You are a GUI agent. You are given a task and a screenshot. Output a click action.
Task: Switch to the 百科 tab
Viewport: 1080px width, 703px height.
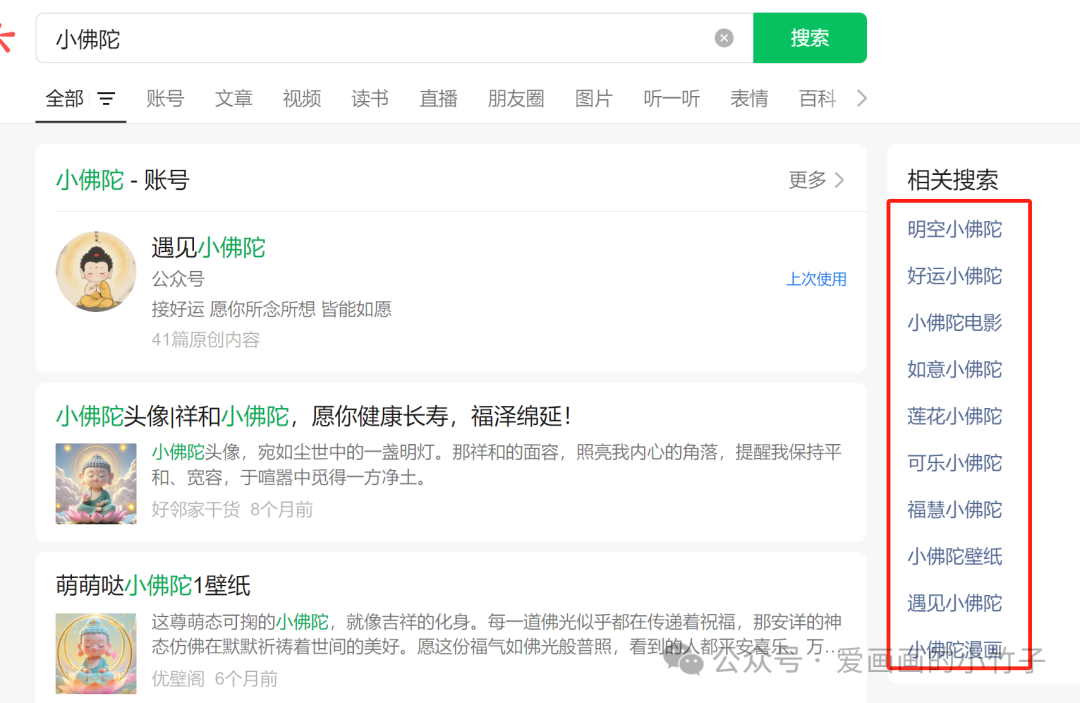coord(817,97)
